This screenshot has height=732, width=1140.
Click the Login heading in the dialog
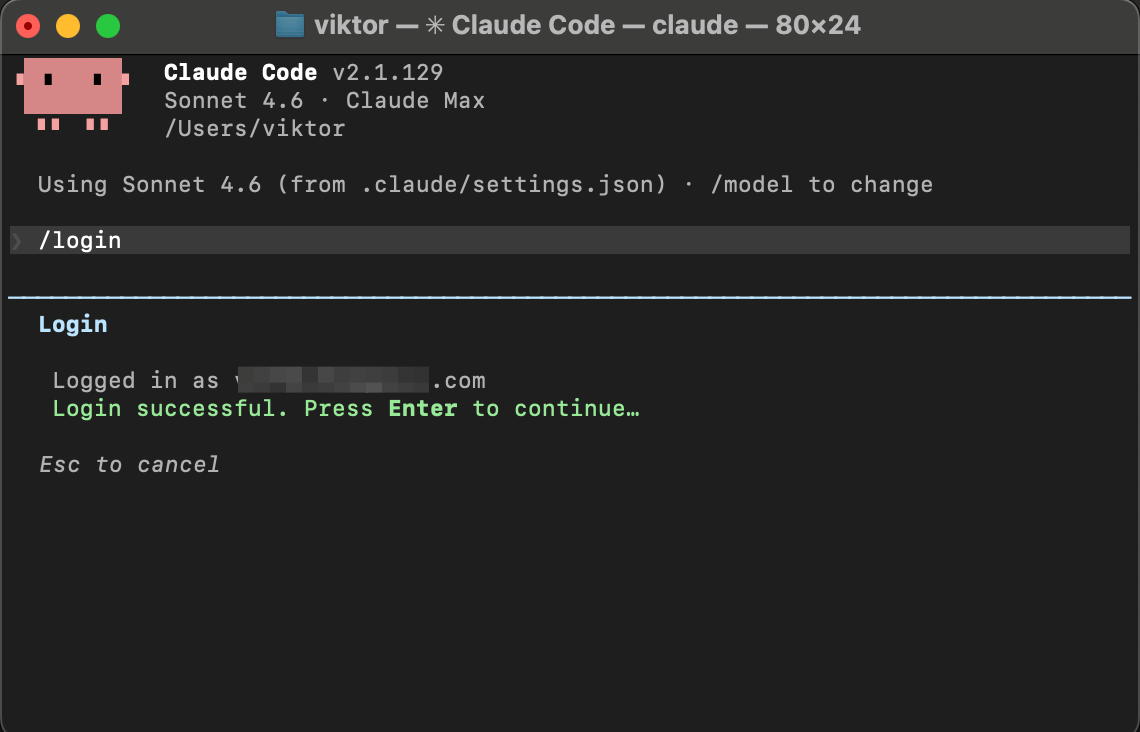pos(73,324)
